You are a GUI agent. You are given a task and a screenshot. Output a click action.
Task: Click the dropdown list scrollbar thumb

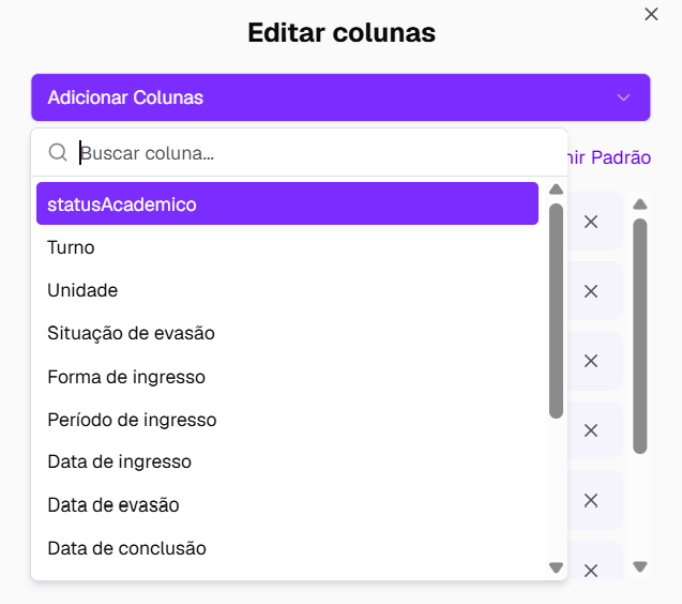tap(556, 311)
